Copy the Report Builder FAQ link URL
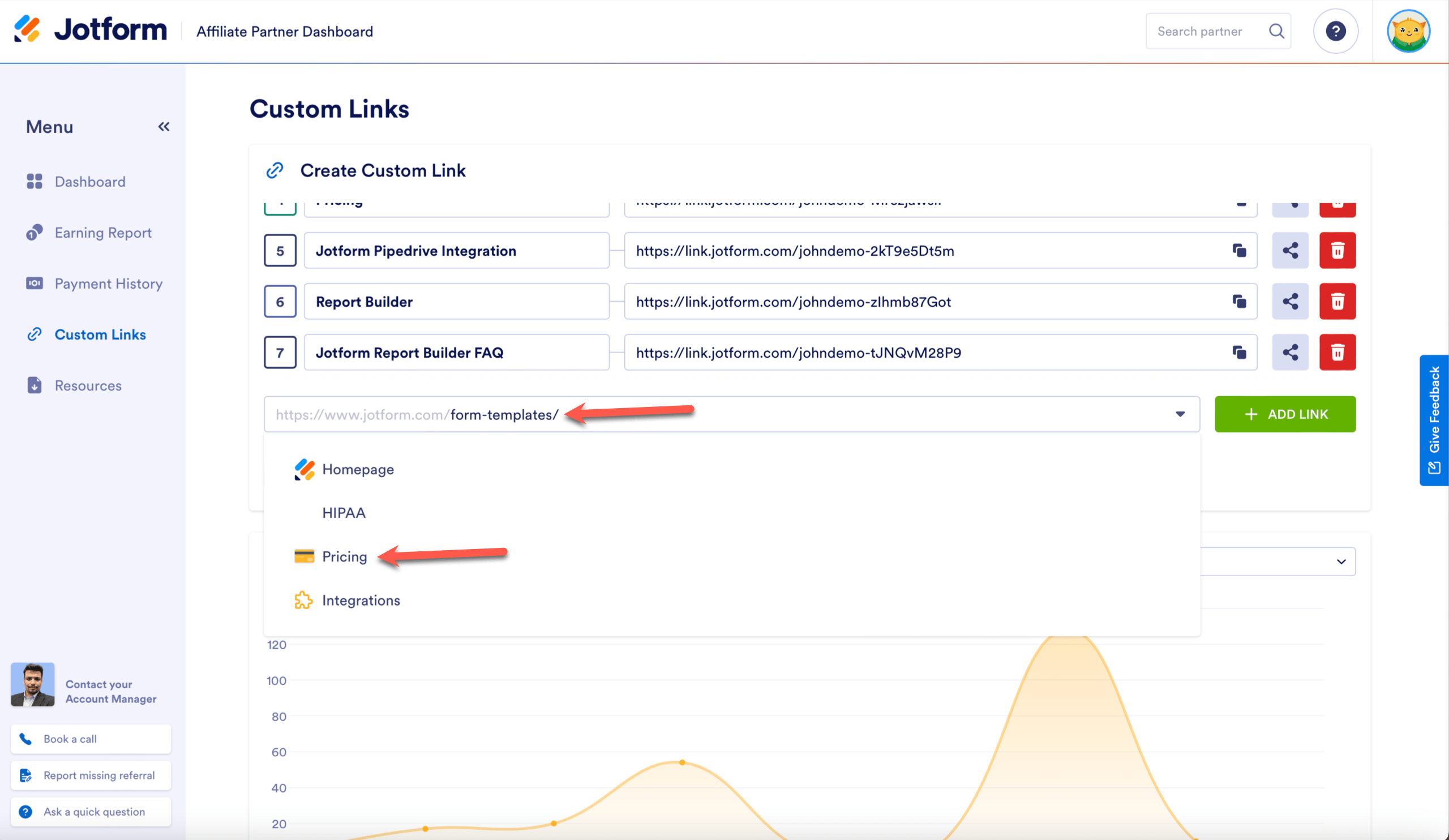The width and height of the screenshot is (1449, 840). click(1239, 353)
